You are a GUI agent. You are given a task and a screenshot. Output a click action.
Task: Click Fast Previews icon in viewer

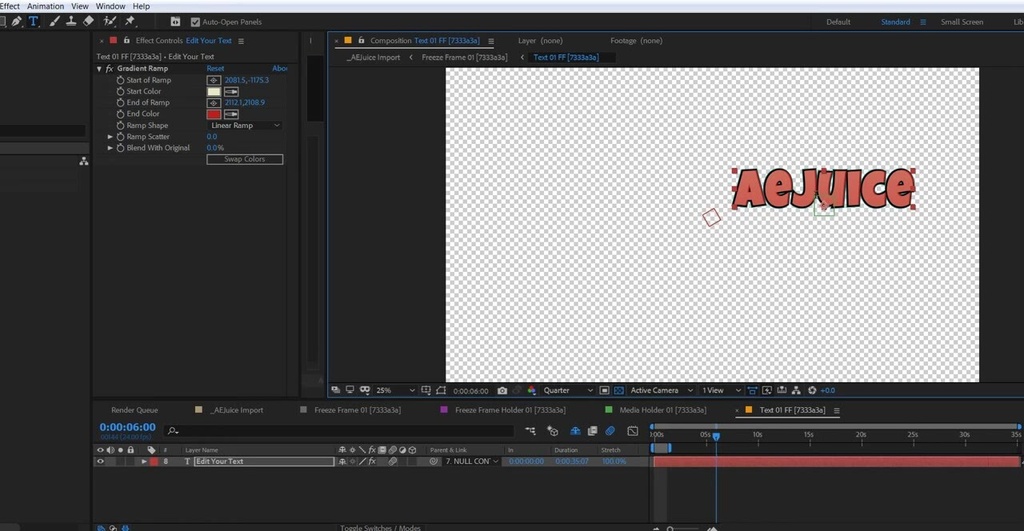pos(767,391)
